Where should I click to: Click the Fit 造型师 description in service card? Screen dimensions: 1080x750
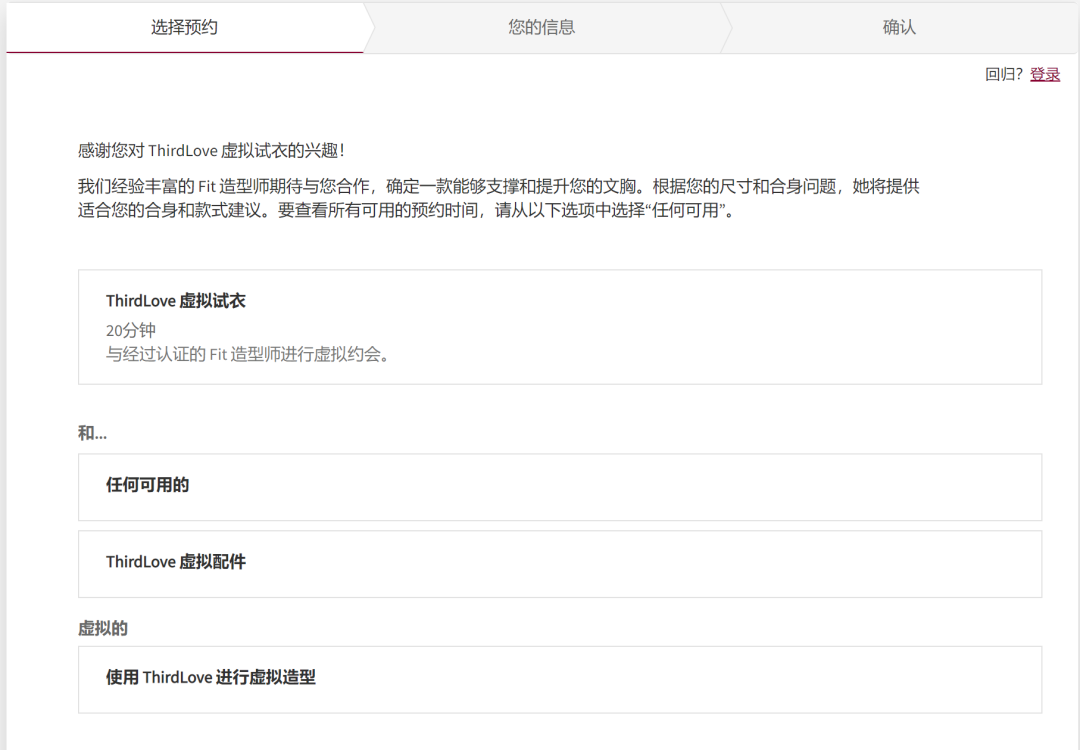[247, 354]
